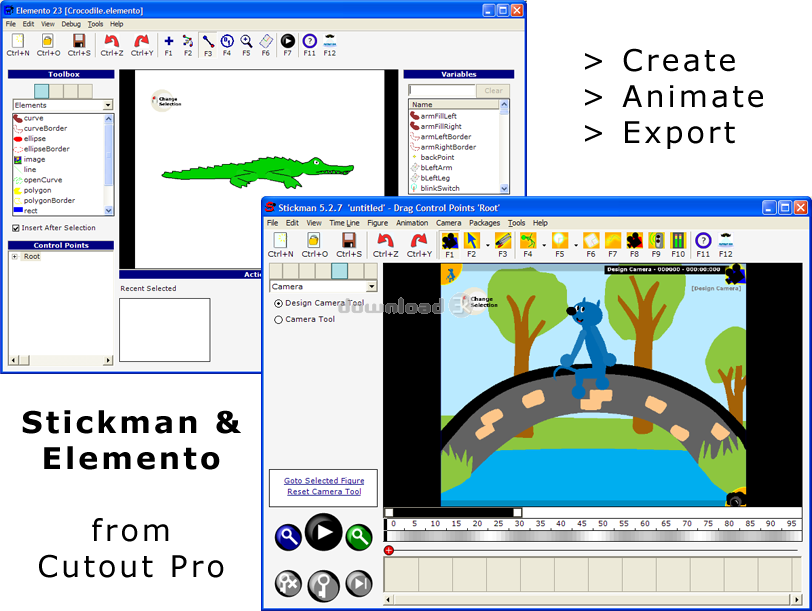Open Stickman Animation menu

click(412, 223)
